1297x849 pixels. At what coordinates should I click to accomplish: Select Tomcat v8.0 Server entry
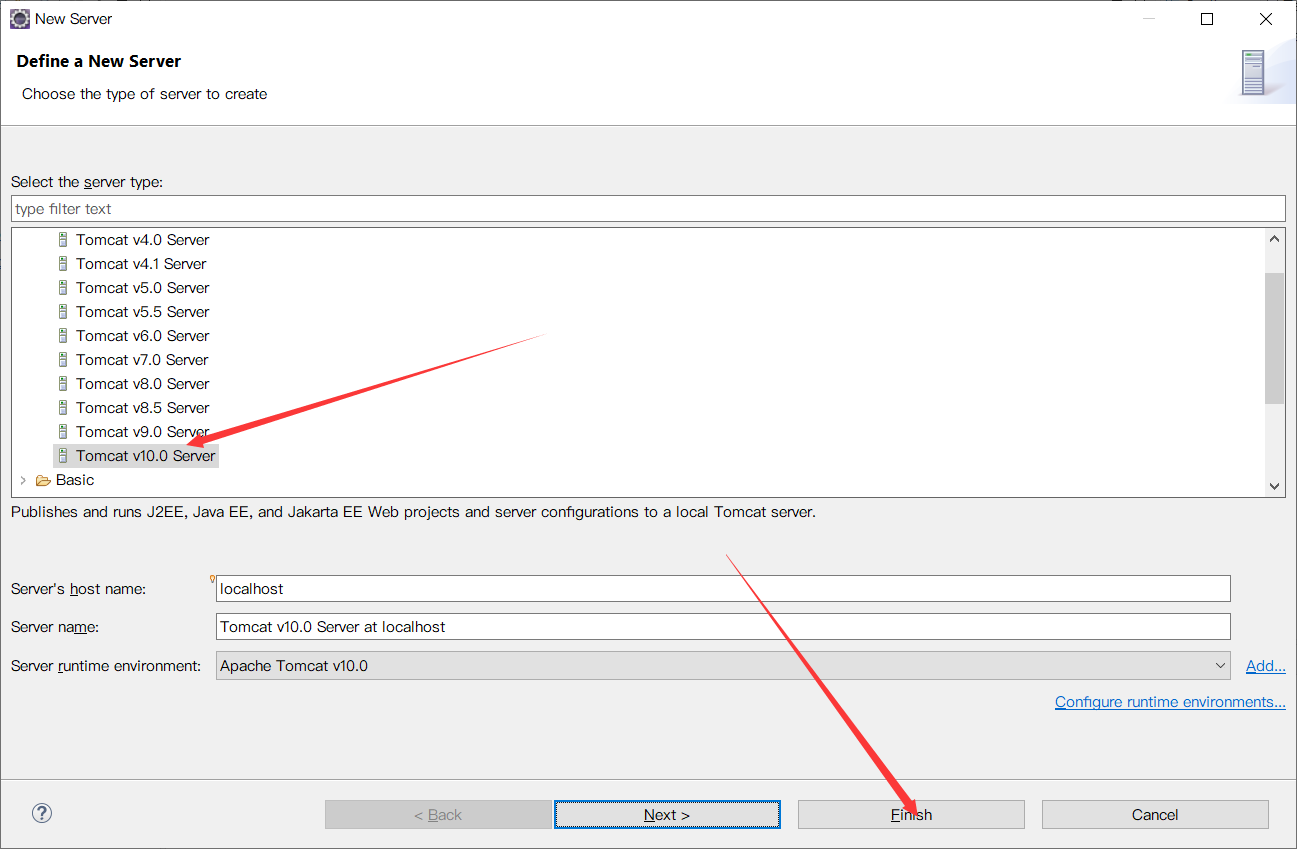(142, 384)
